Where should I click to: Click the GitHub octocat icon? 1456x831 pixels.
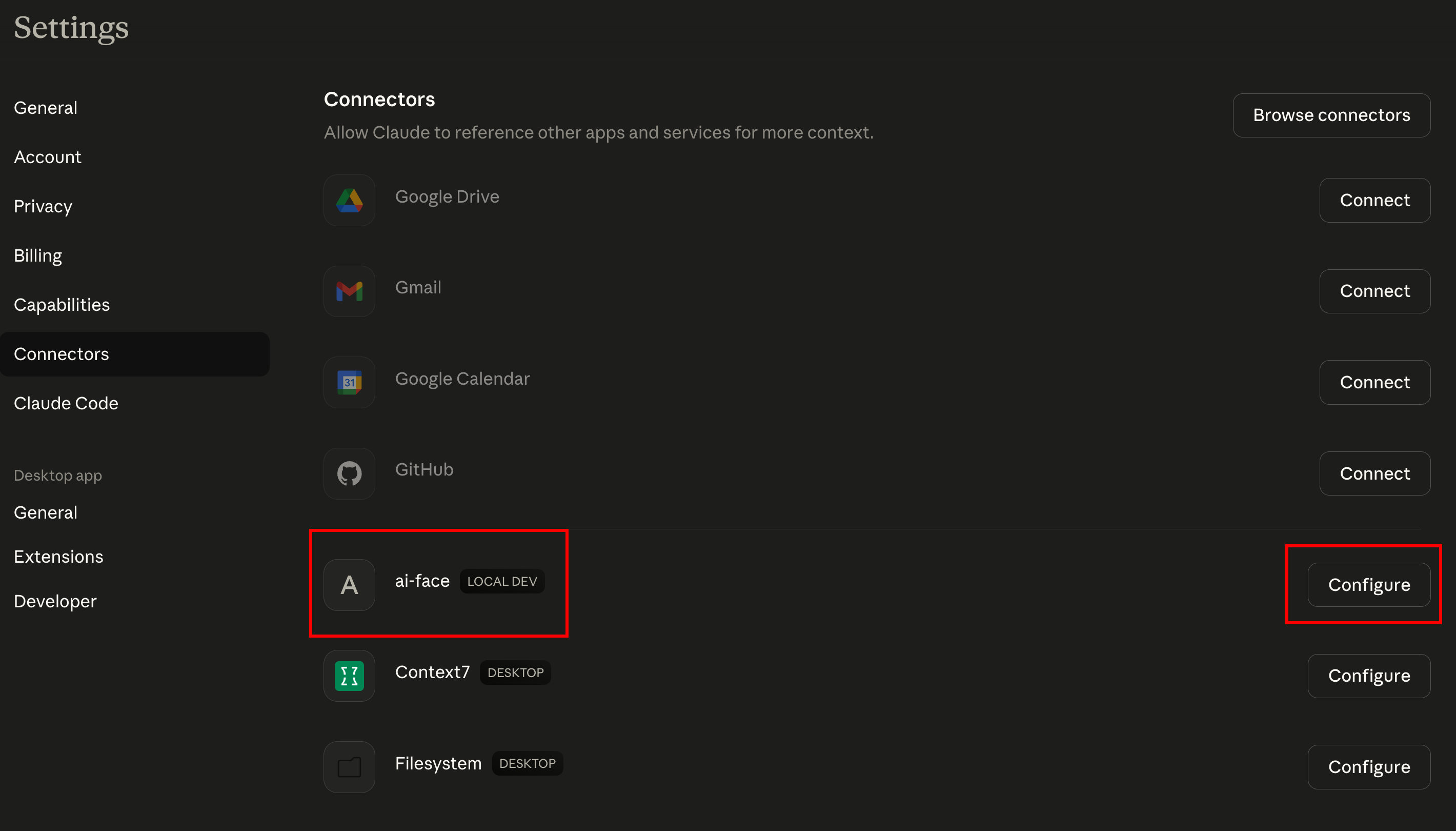[x=349, y=473]
